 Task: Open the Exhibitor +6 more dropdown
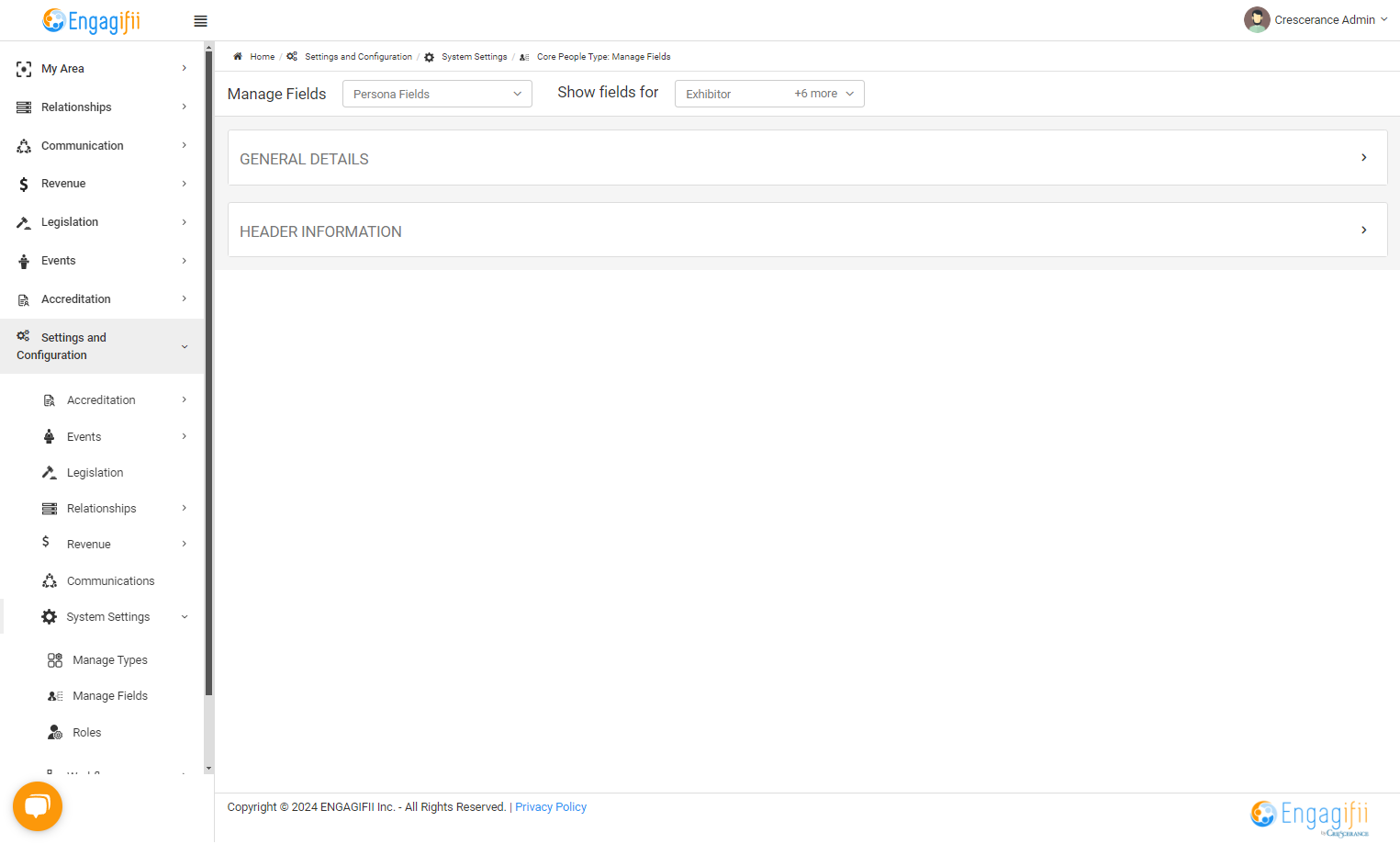769,94
